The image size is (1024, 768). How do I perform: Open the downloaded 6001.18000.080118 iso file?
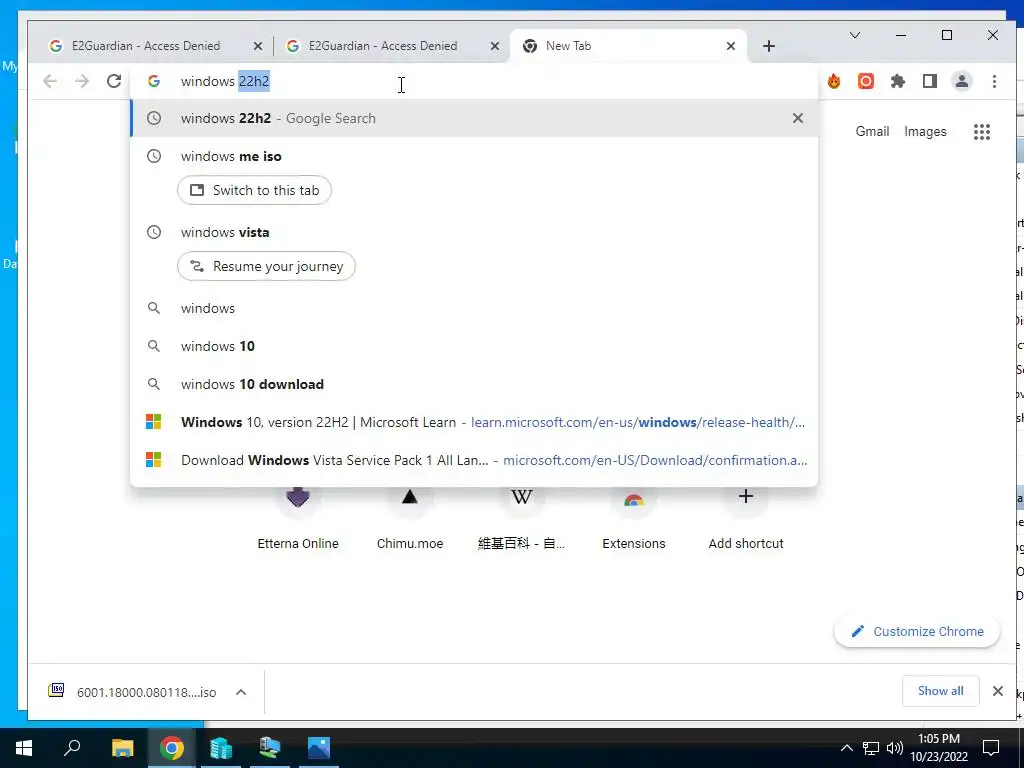coord(133,692)
